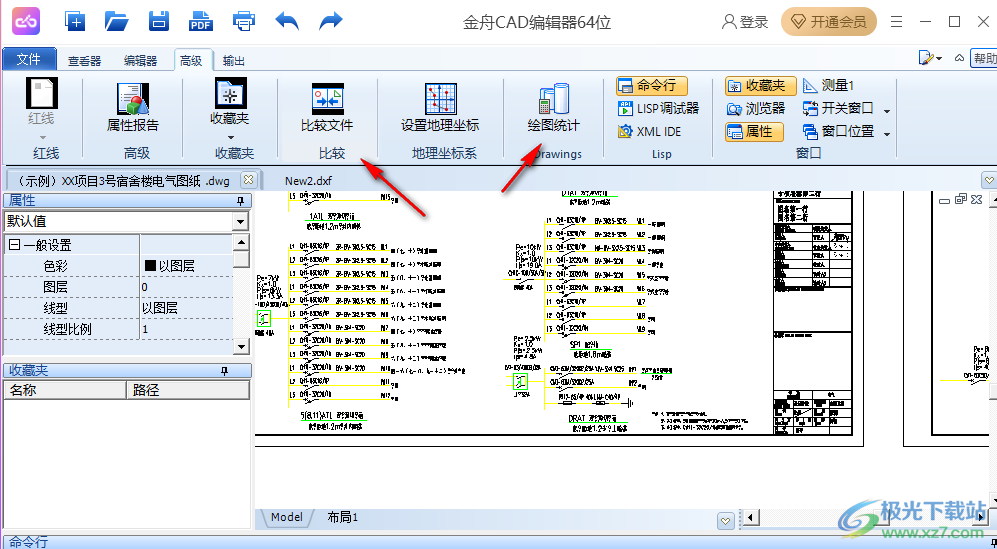The height and width of the screenshot is (549, 997).
Task: Toggle the 属性 properties panel button
Action: pyautogui.click(x=754, y=132)
